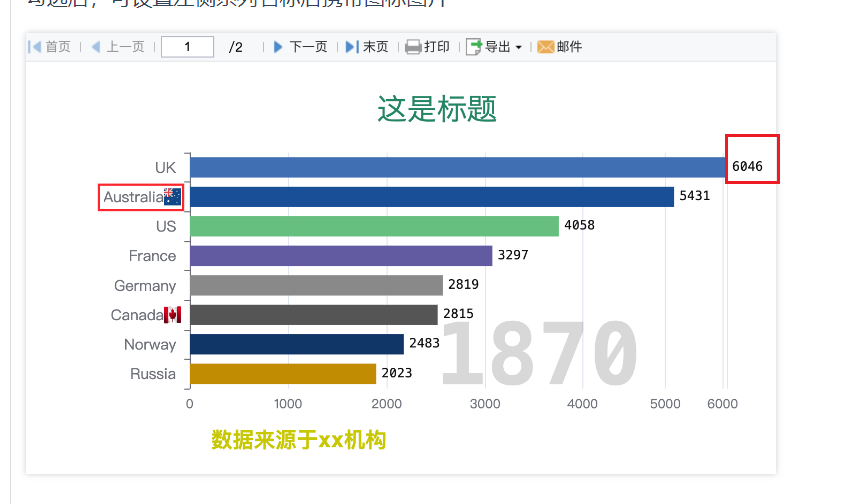Click the Australia axis label text
Screen dimensions: 853x504
click(x=133, y=197)
